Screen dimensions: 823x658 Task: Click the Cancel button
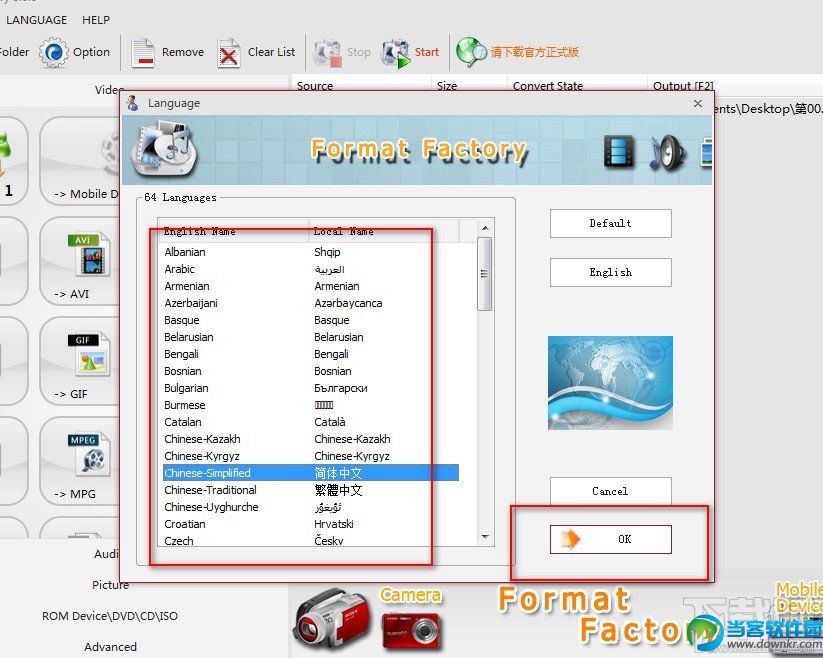[610, 491]
